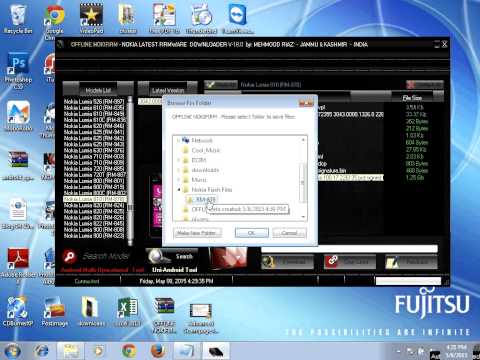480x360 pixels.
Task: Click the green checkmark button
Action: [x=221, y=85]
